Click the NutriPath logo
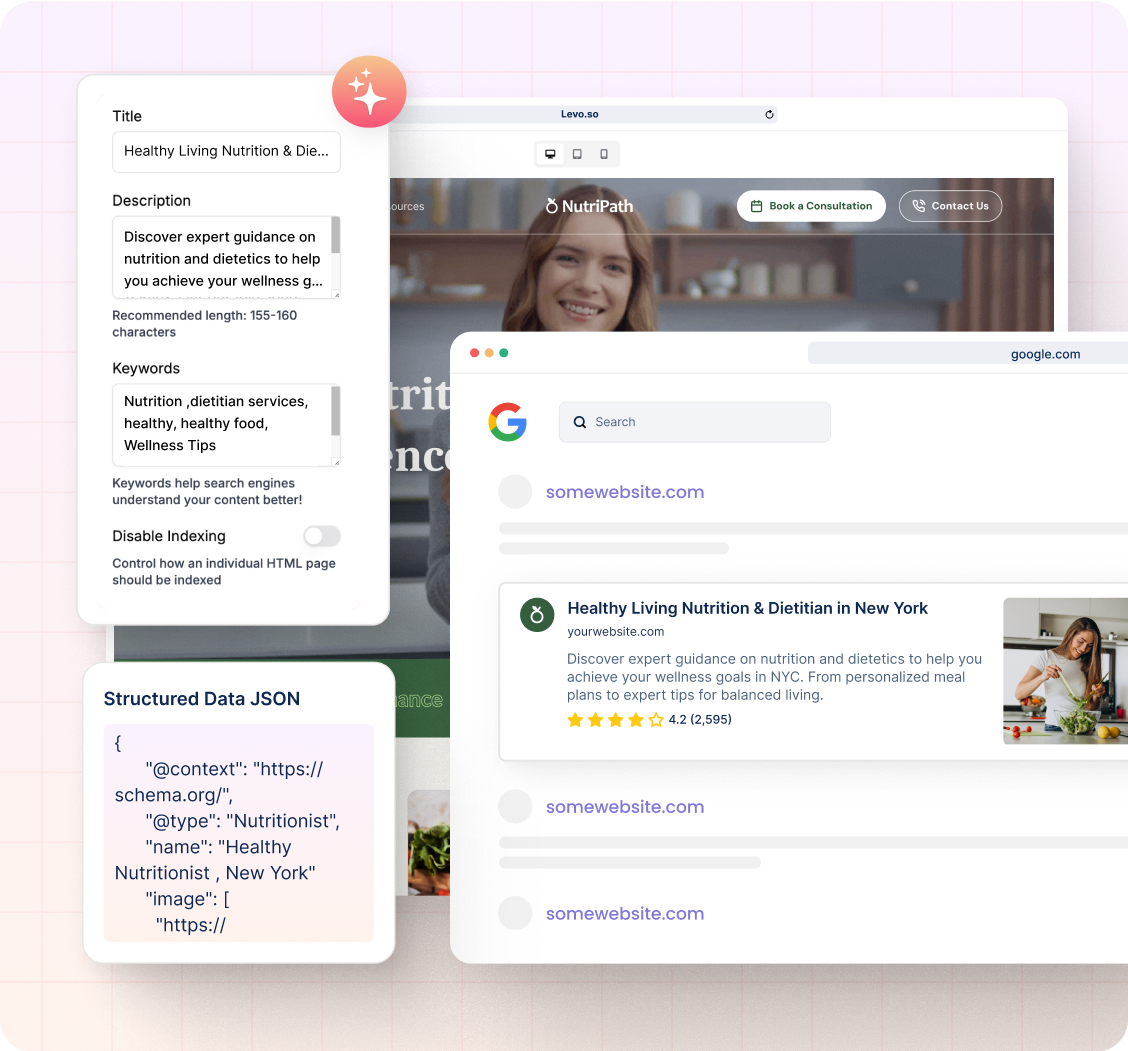This screenshot has width=1128, height=1051. (589, 206)
